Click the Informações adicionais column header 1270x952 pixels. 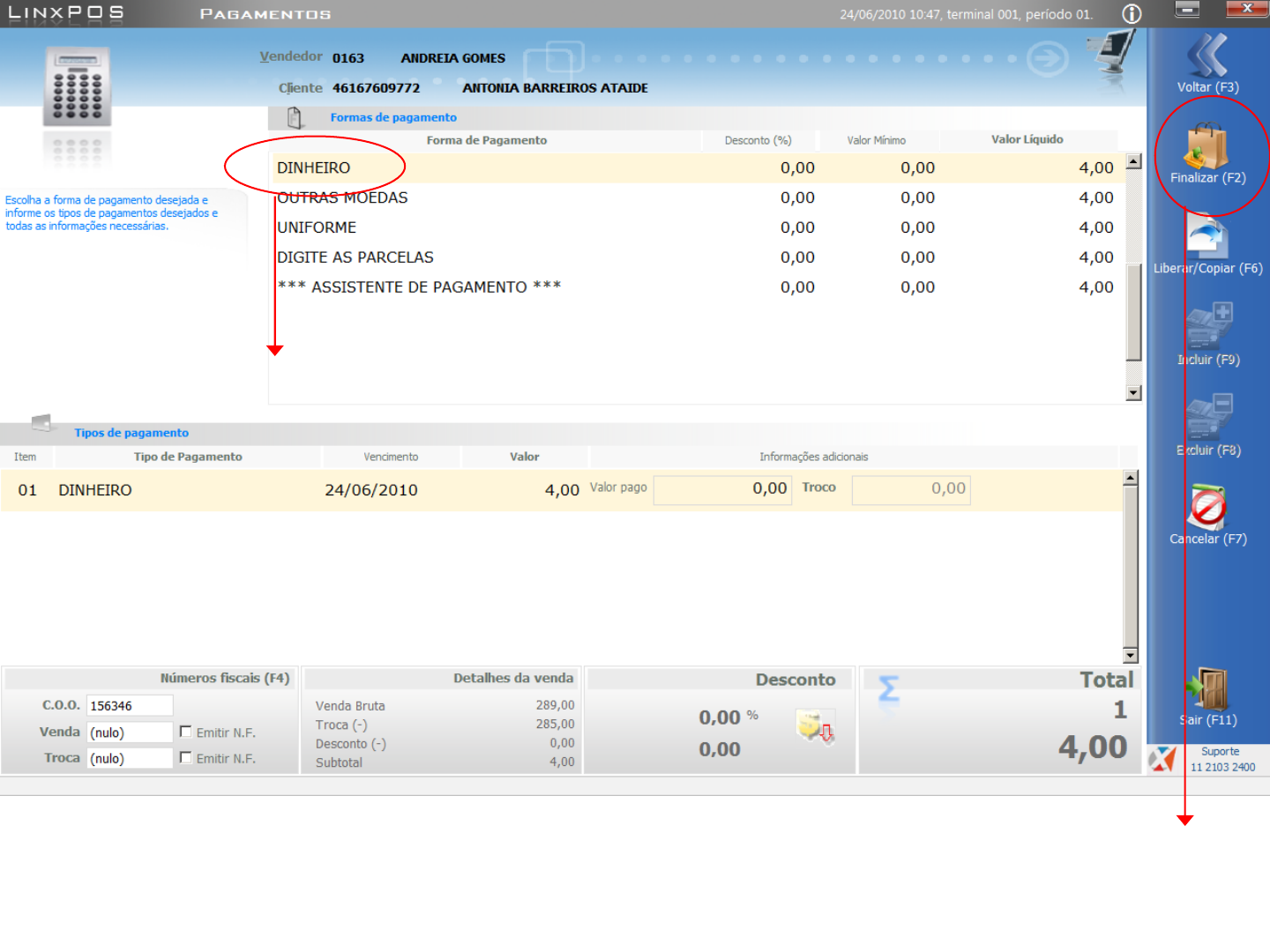tap(814, 457)
